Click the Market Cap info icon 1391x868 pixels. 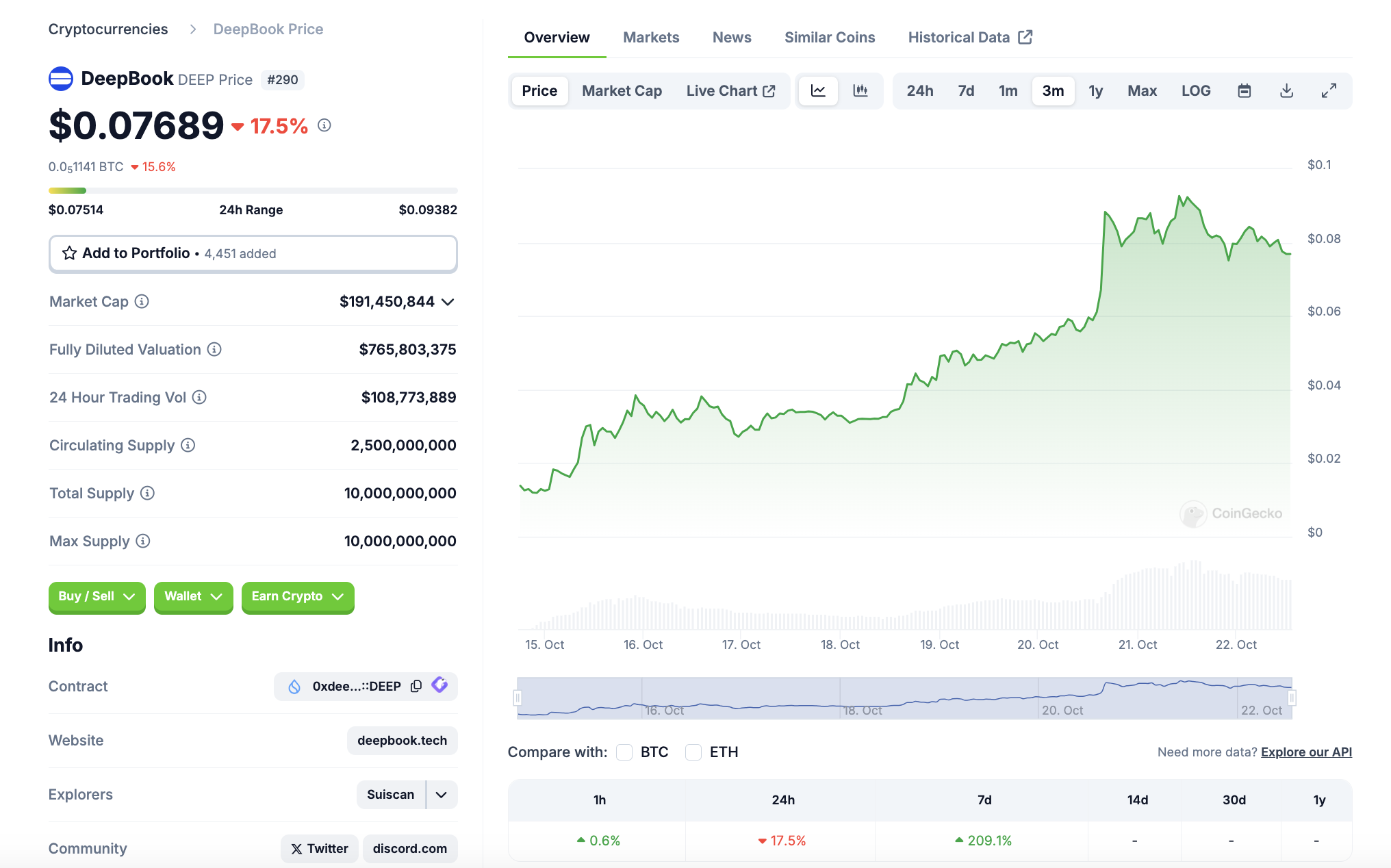tap(142, 301)
